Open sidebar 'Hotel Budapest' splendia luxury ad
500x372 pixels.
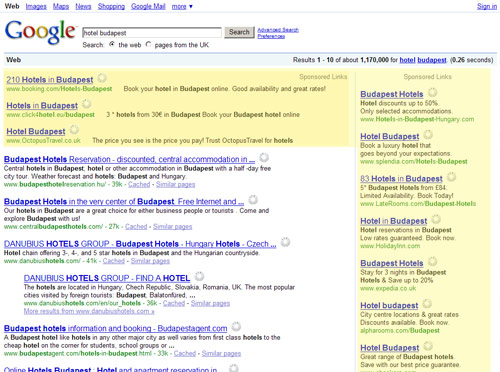(390, 136)
